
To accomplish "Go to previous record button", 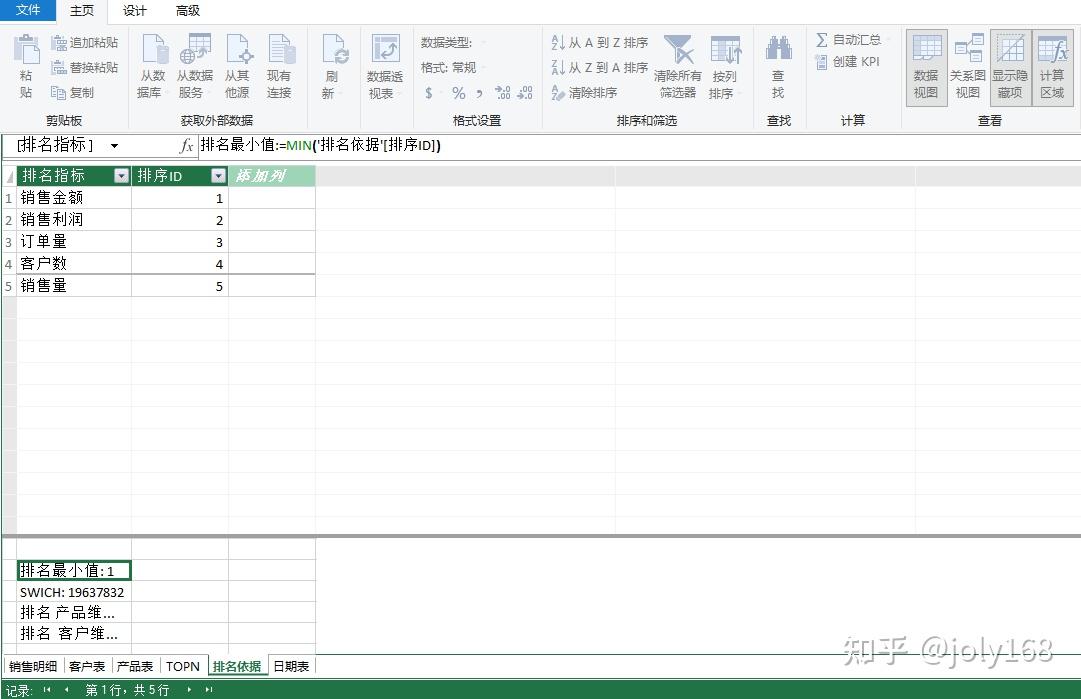I will [66, 689].
